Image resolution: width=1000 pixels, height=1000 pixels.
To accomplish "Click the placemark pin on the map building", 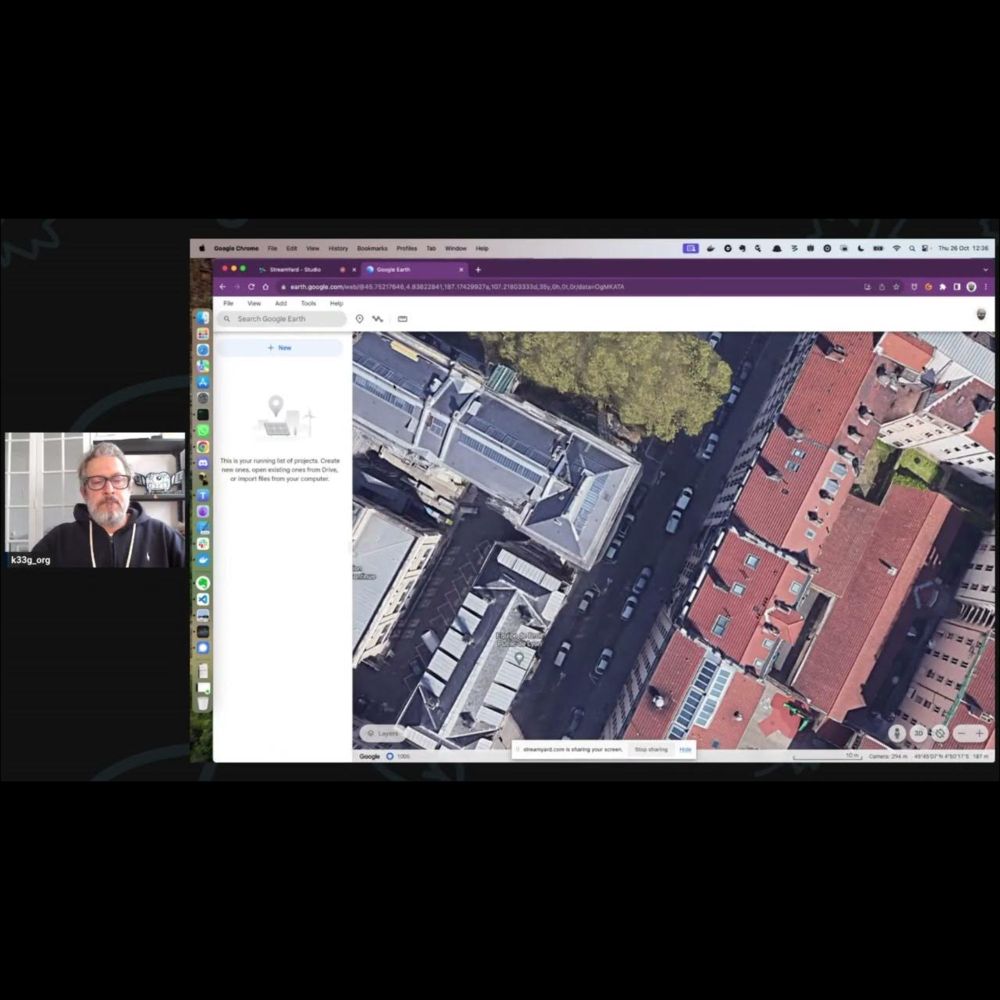I will click(519, 658).
